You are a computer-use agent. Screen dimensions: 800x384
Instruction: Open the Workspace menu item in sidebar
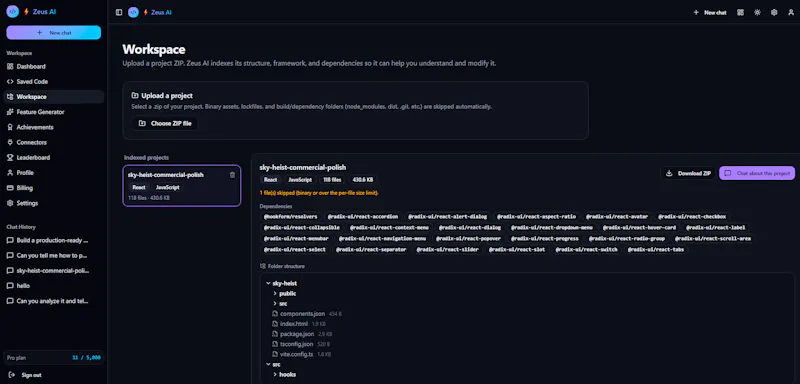click(x=54, y=97)
